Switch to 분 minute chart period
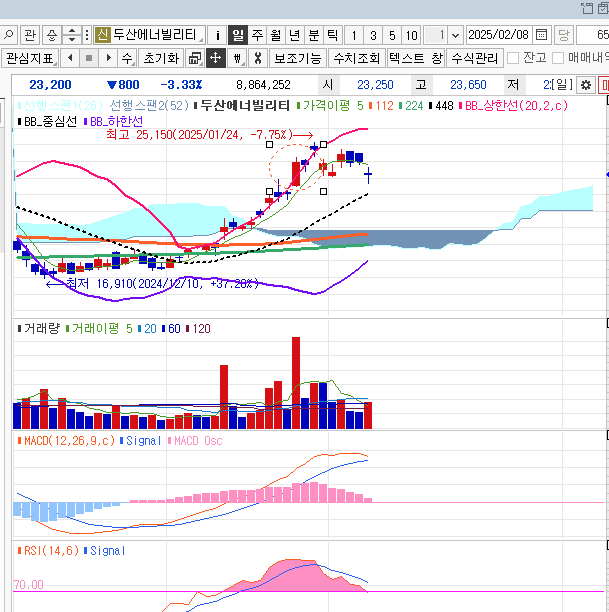Image resolution: width=609 pixels, height=612 pixels. [x=314, y=35]
